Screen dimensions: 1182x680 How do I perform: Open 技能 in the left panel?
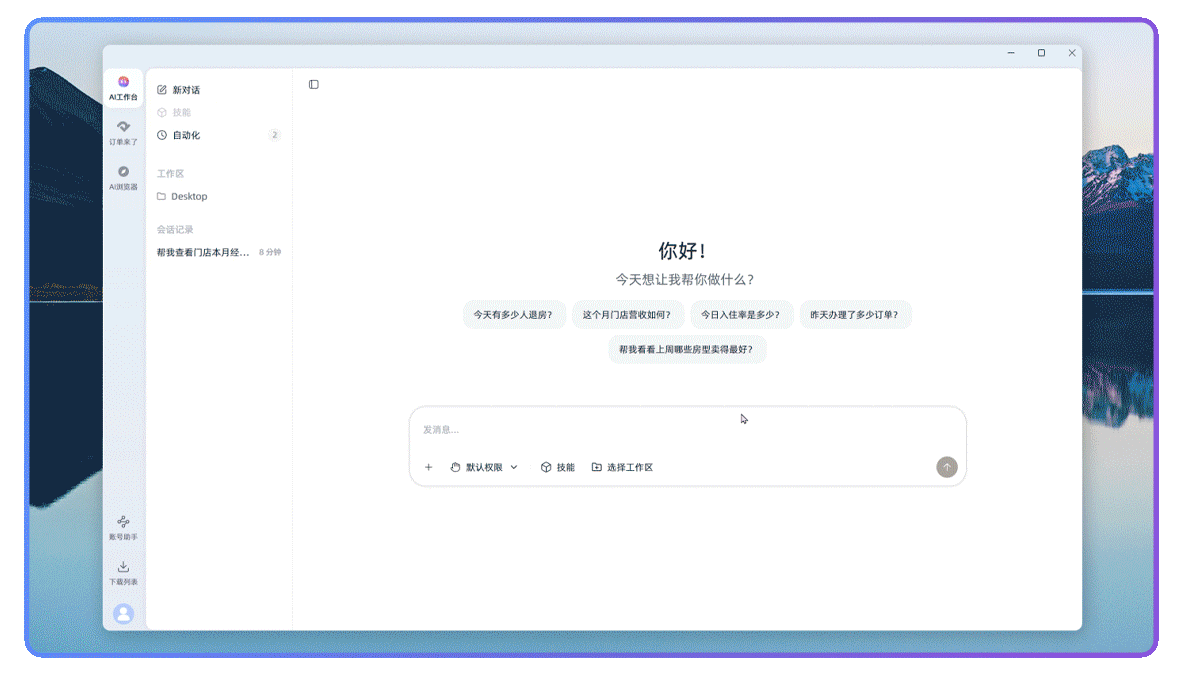[x=174, y=112]
